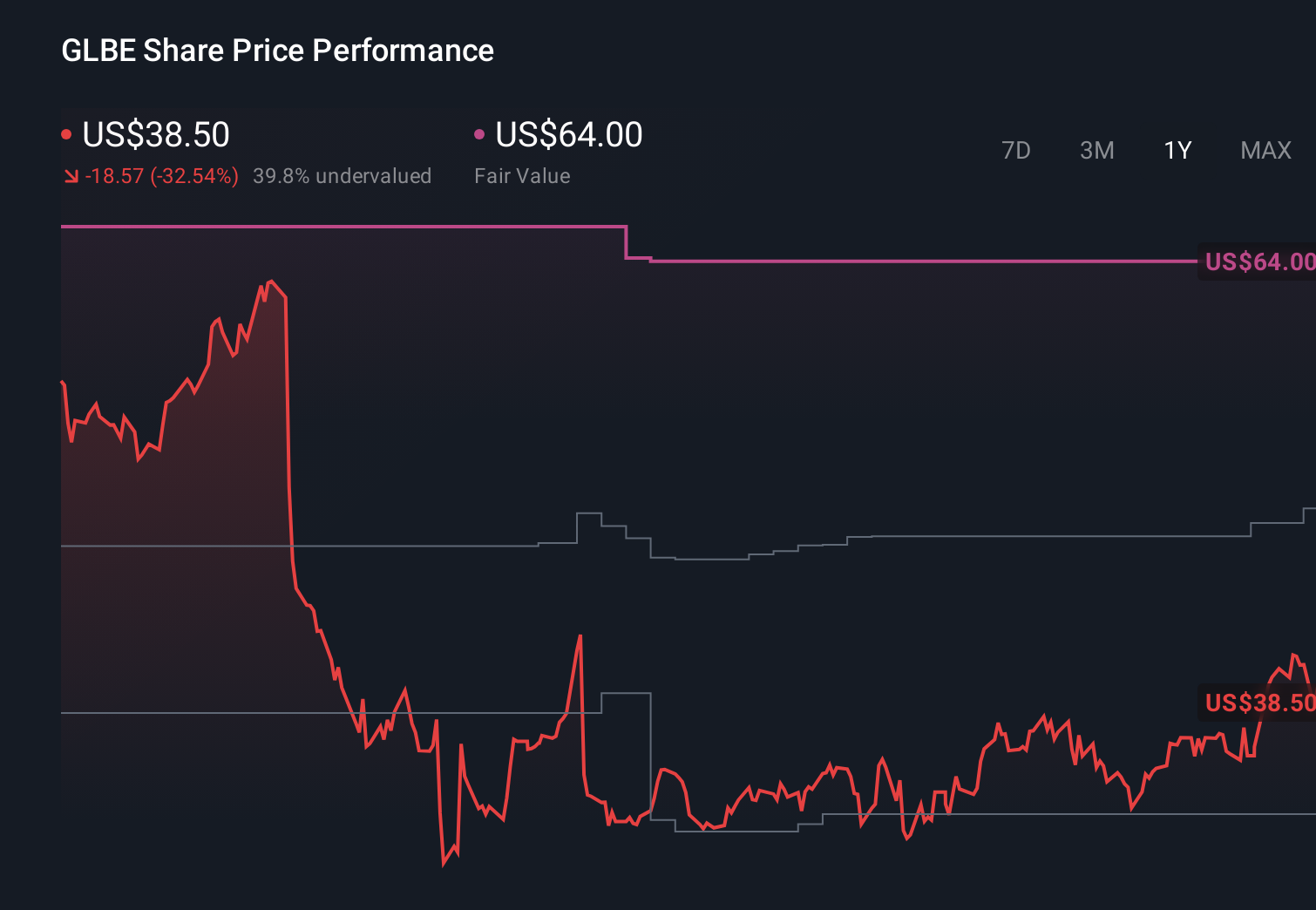Expand the 3M time range view
The width and height of the screenshot is (1316, 910).
point(1096,150)
